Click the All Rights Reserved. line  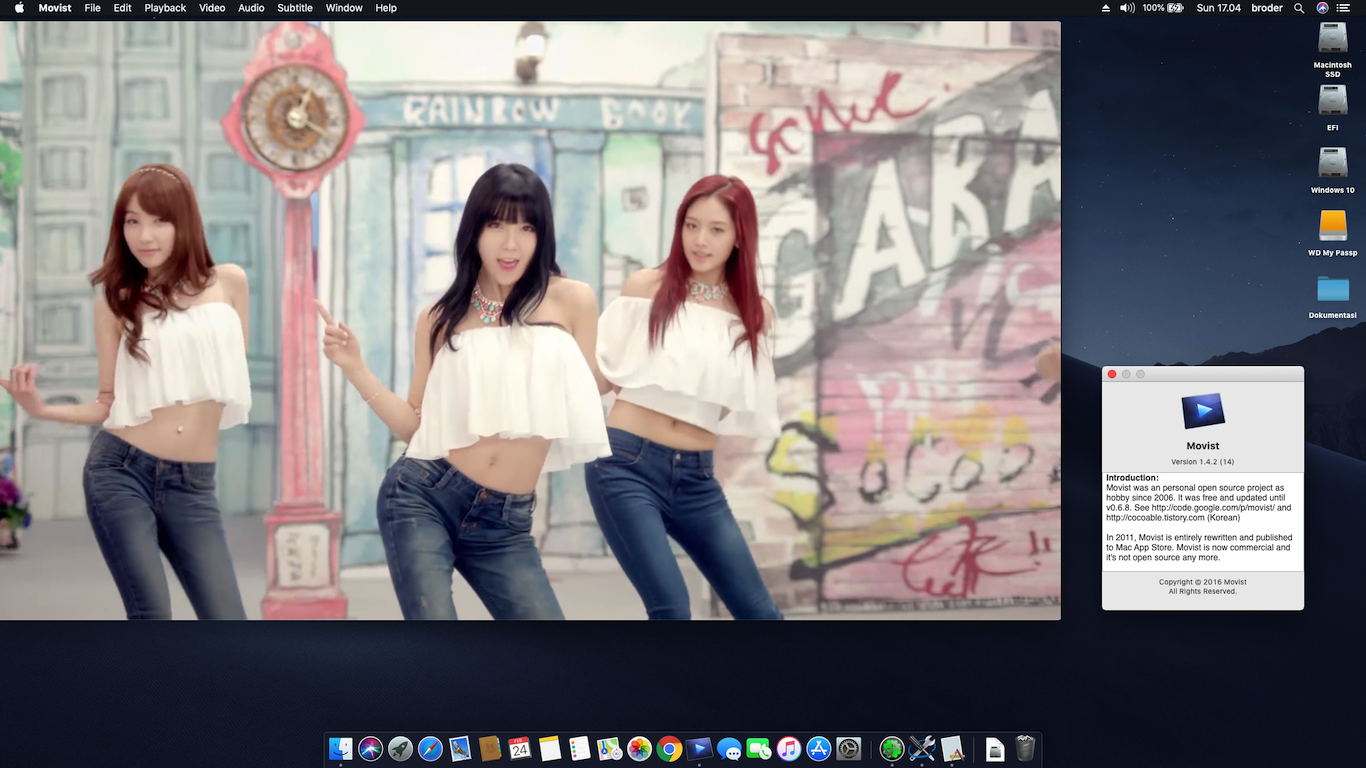click(1203, 591)
